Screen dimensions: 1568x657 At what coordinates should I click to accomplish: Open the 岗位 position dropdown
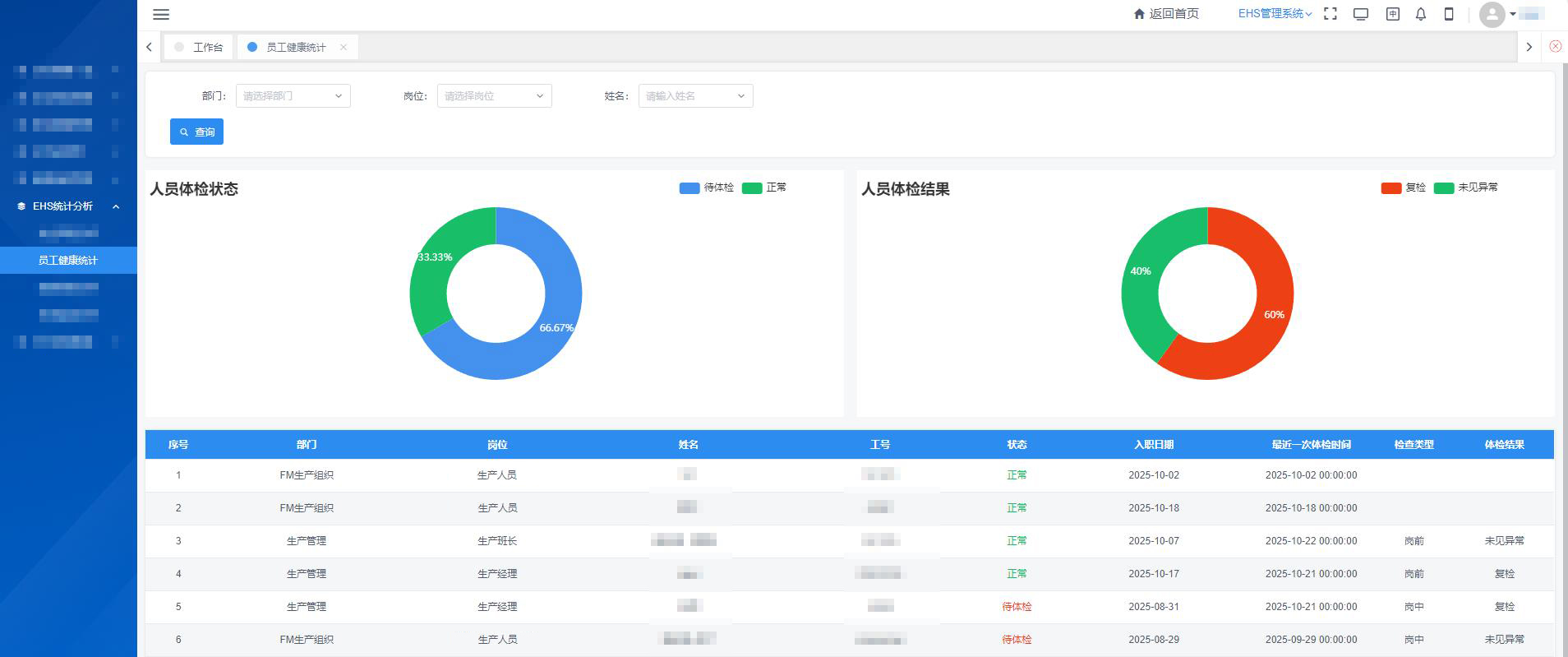(x=494, y=96)
